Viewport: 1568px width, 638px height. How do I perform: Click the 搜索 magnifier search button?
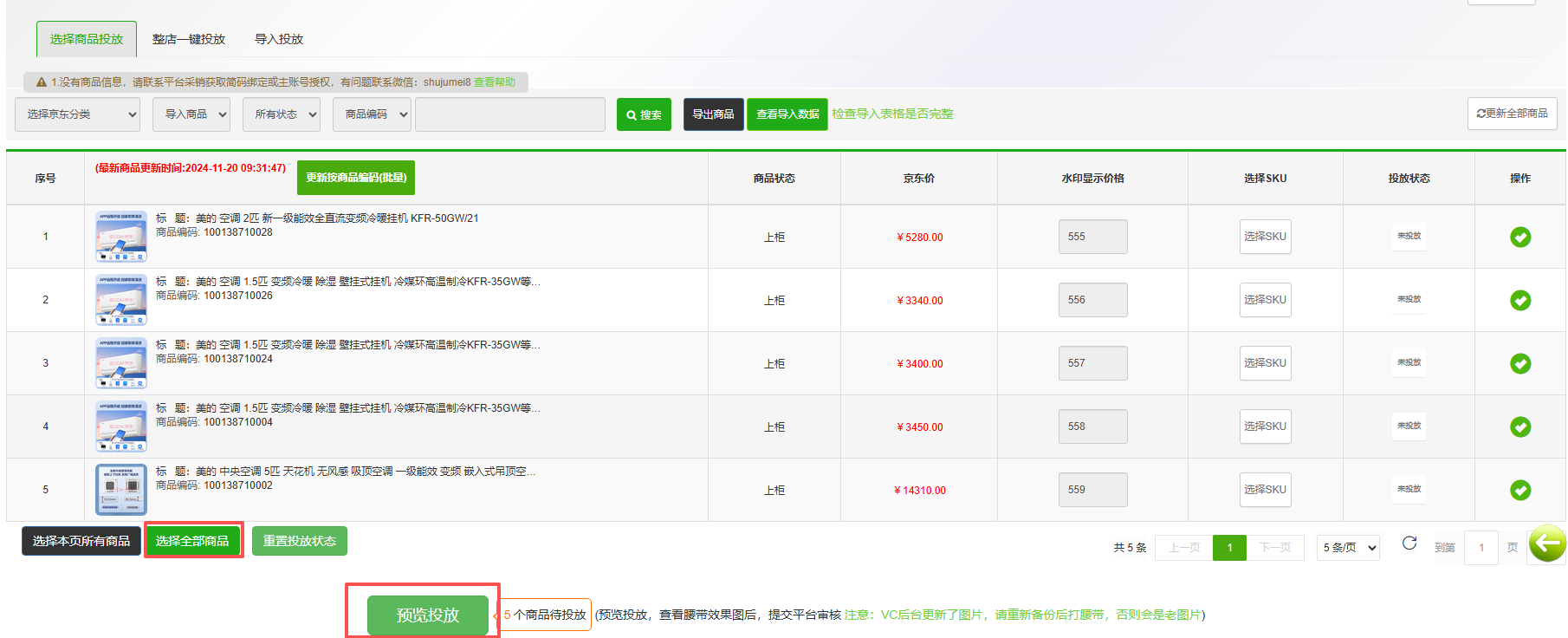(x=644, y=114)
